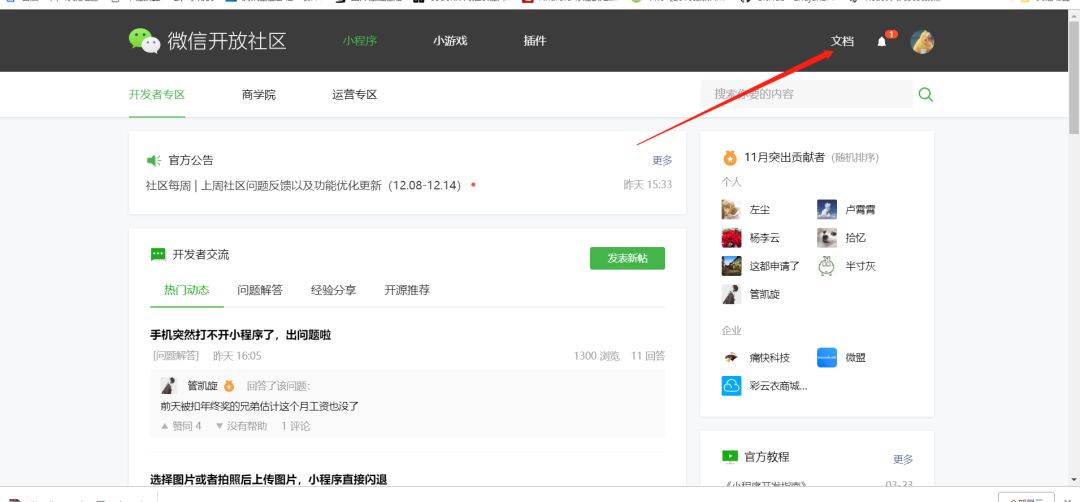Open the user profile avatar

[922, 41]
